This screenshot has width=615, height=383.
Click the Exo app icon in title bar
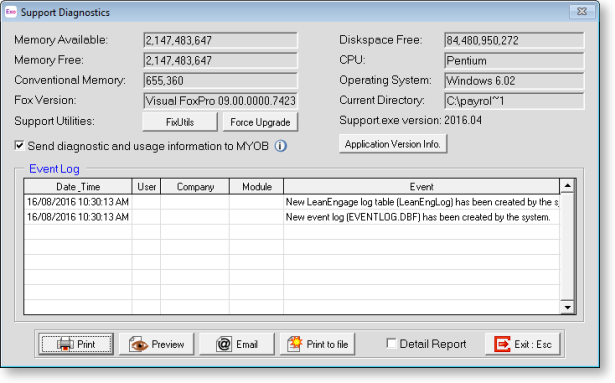11,12
